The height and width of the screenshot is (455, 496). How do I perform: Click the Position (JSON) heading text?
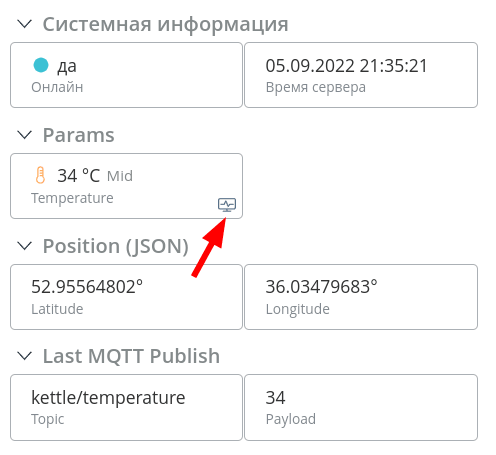[116, 246]
